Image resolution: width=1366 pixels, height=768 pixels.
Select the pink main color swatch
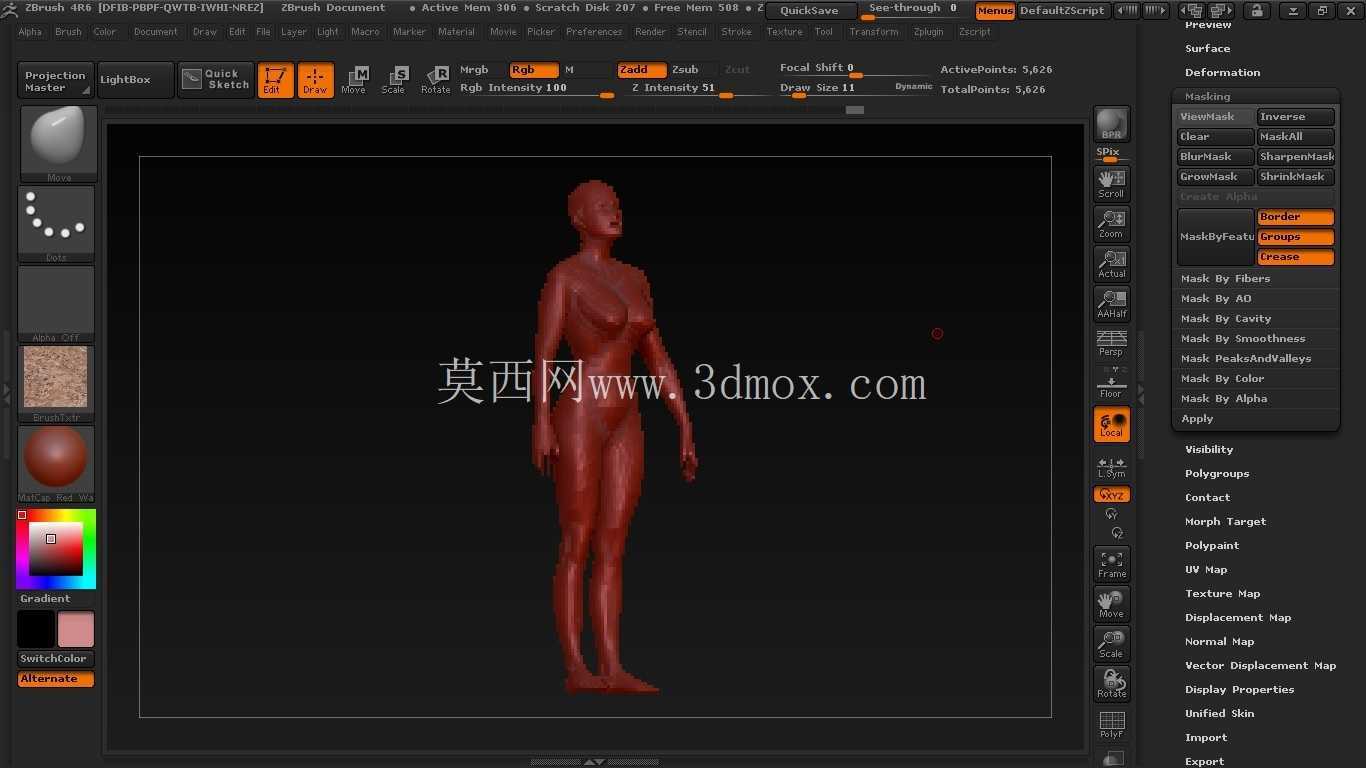75,629
